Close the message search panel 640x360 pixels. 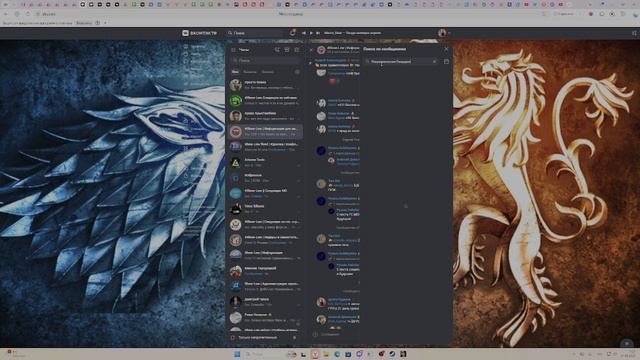pyautogui.click(x=446, y=49)
